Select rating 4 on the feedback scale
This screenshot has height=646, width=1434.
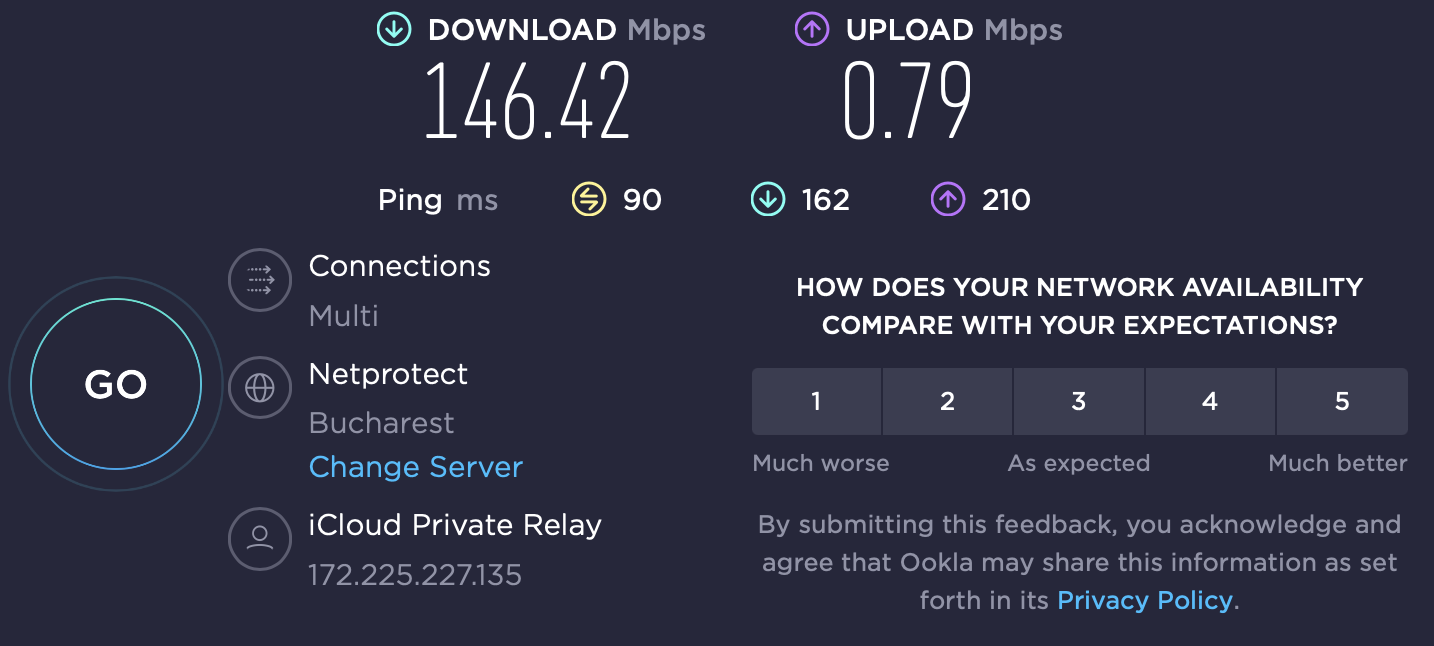[1210, 402]
